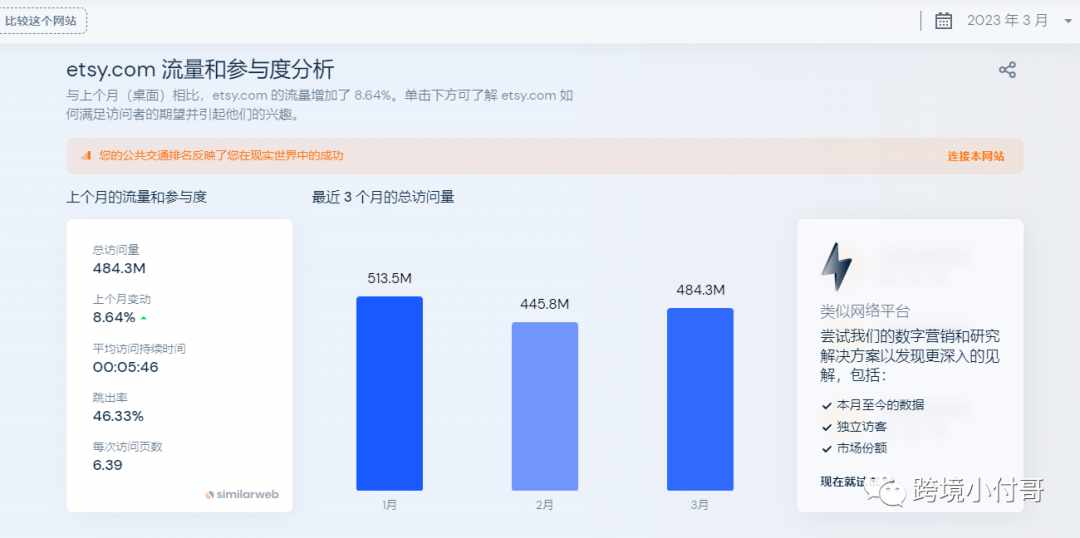Click the 上个月的流量和参与度 heading

(136, 197)
